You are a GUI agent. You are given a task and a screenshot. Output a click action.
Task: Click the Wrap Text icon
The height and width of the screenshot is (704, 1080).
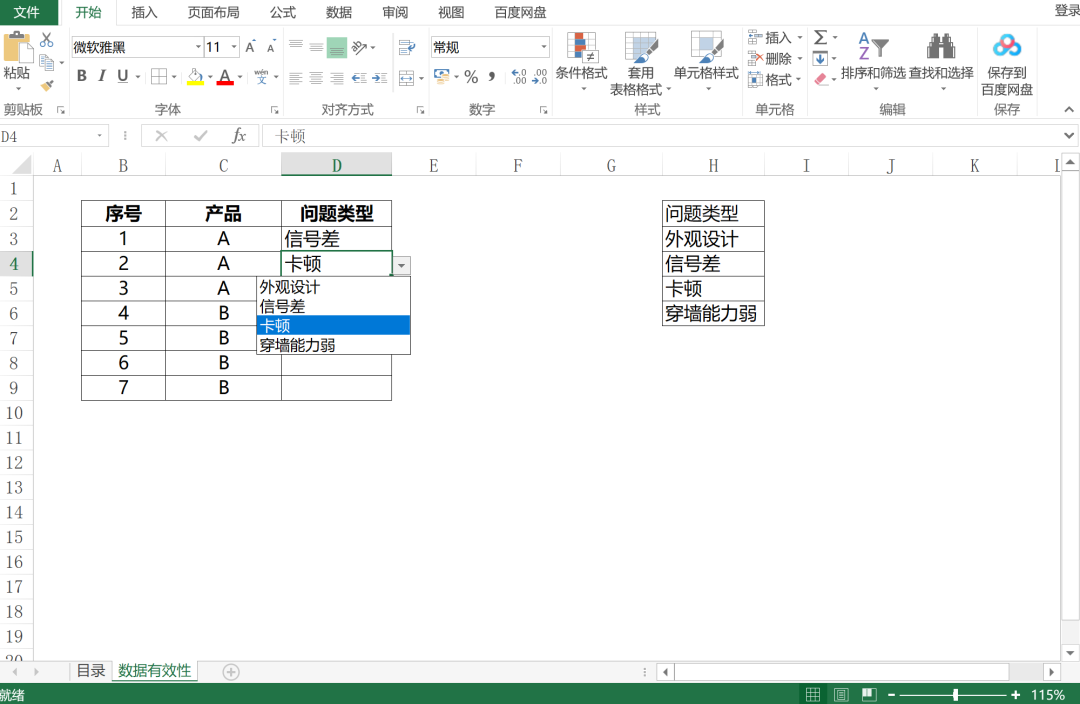coord(407,47)
